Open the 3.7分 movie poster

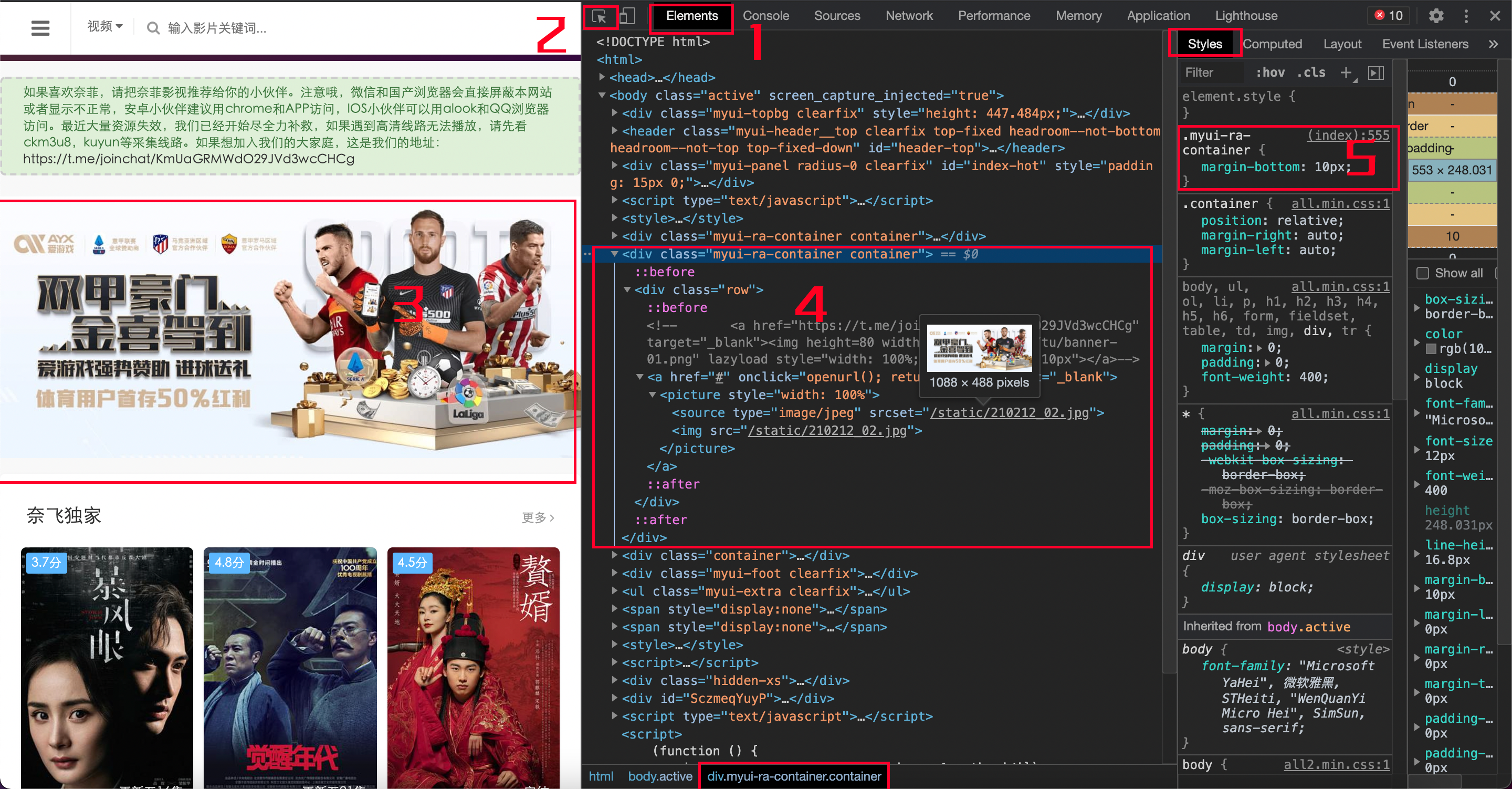(x=107, y=668)
